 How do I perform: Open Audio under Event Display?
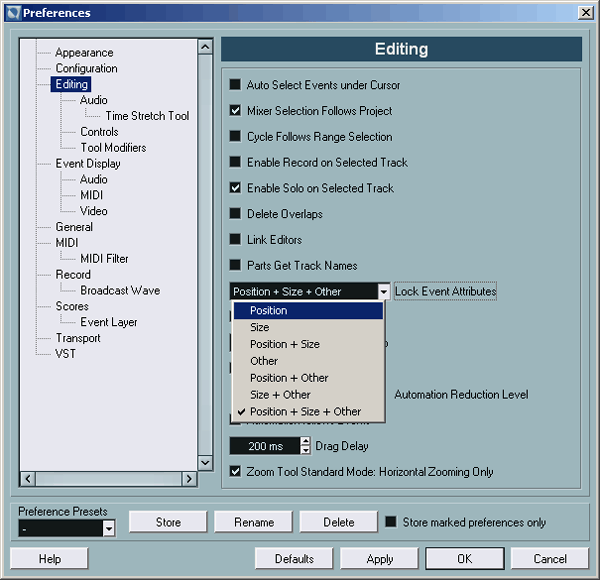coord(93,179)
